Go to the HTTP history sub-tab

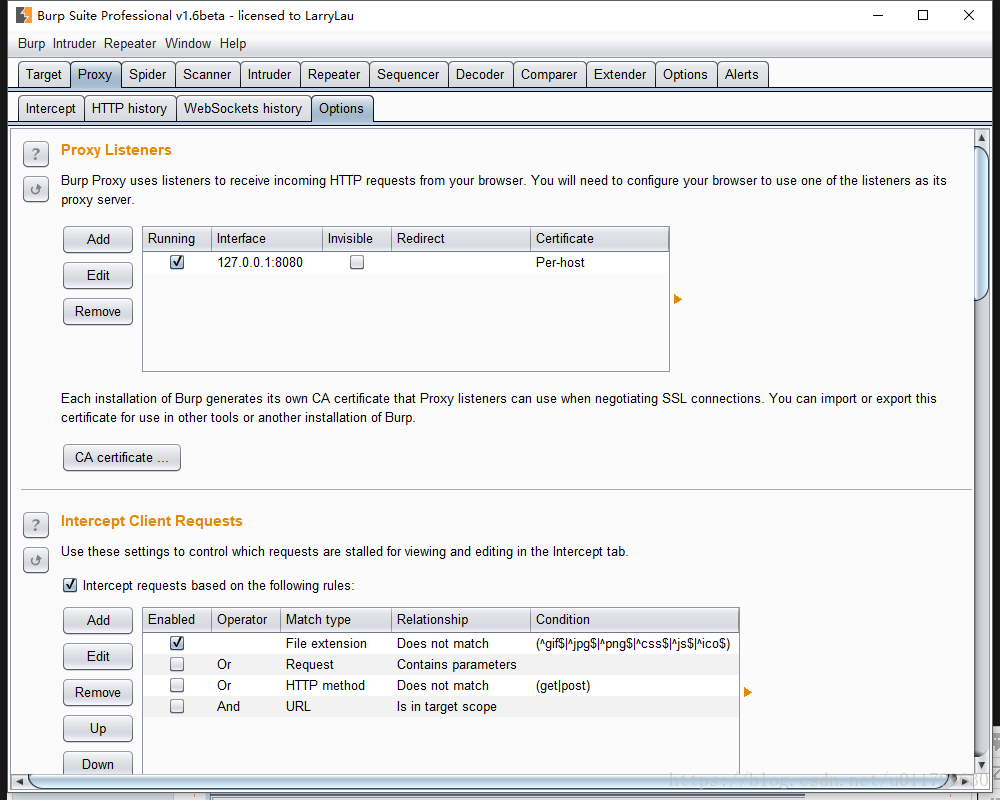129,108
